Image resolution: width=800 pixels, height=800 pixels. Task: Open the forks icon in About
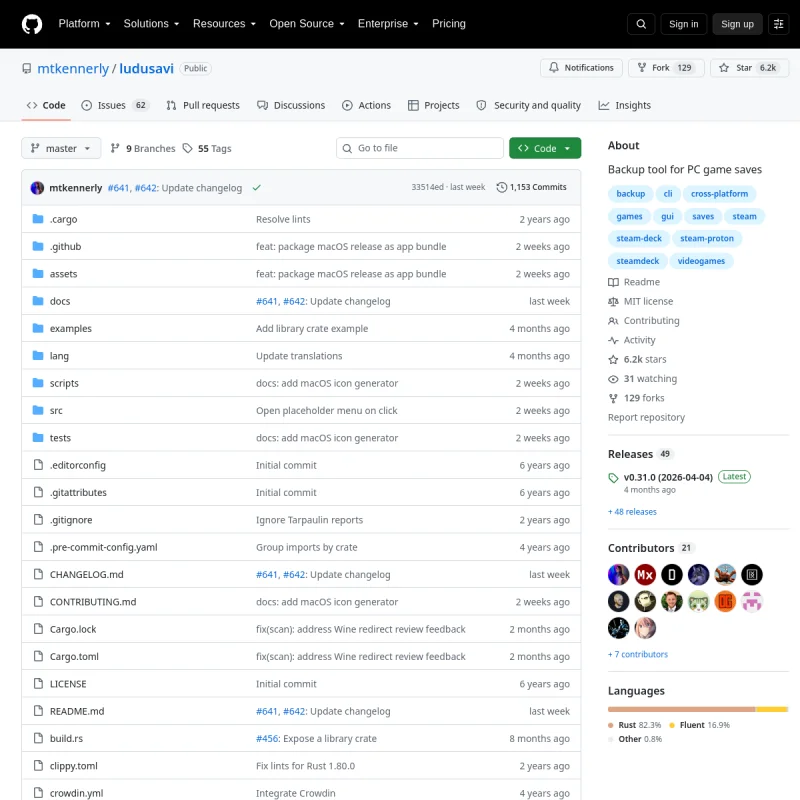pyautogui.click(x=613, y=398)
